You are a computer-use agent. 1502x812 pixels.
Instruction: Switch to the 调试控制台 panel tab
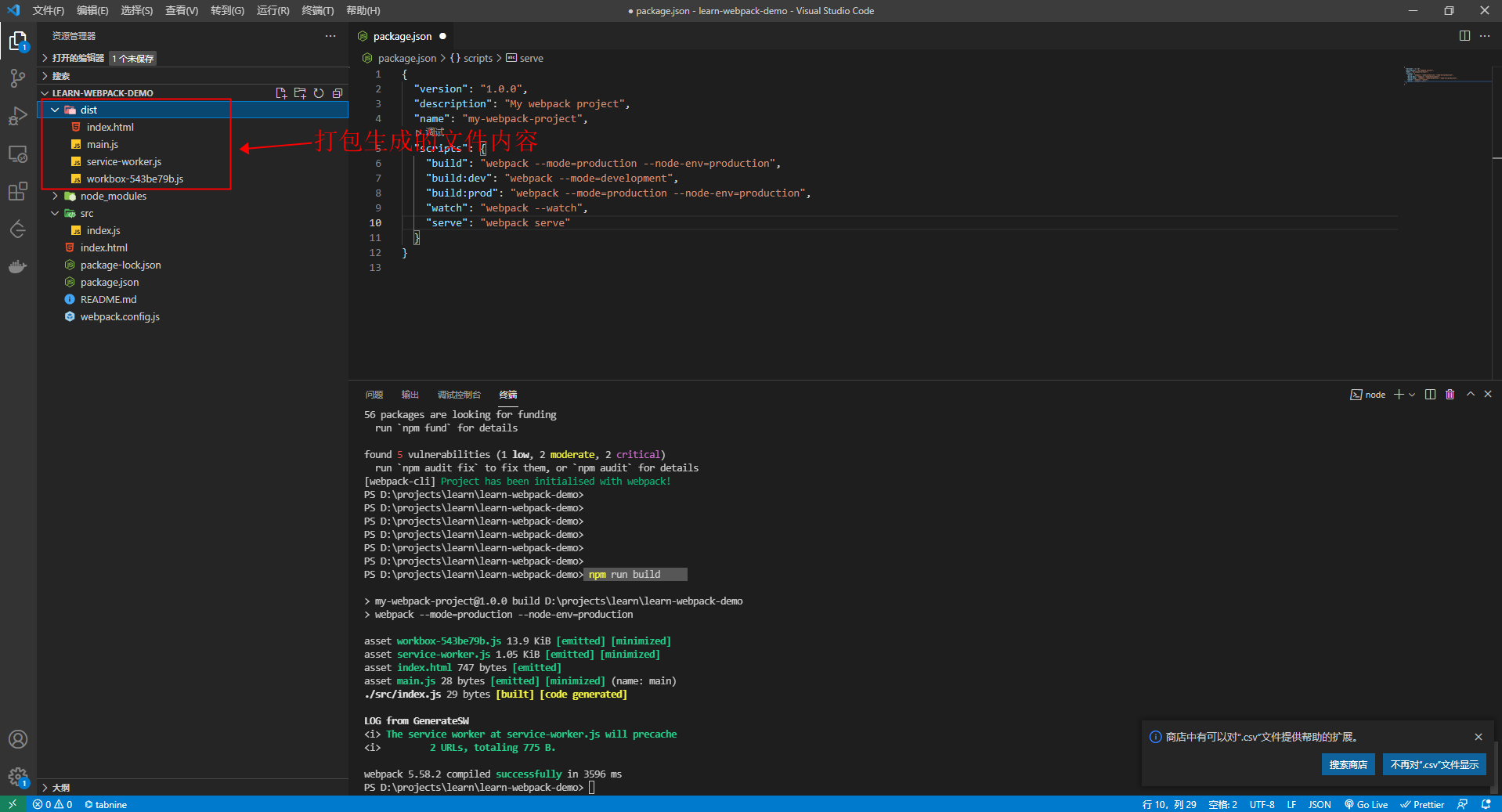click(x=459, y=395)
